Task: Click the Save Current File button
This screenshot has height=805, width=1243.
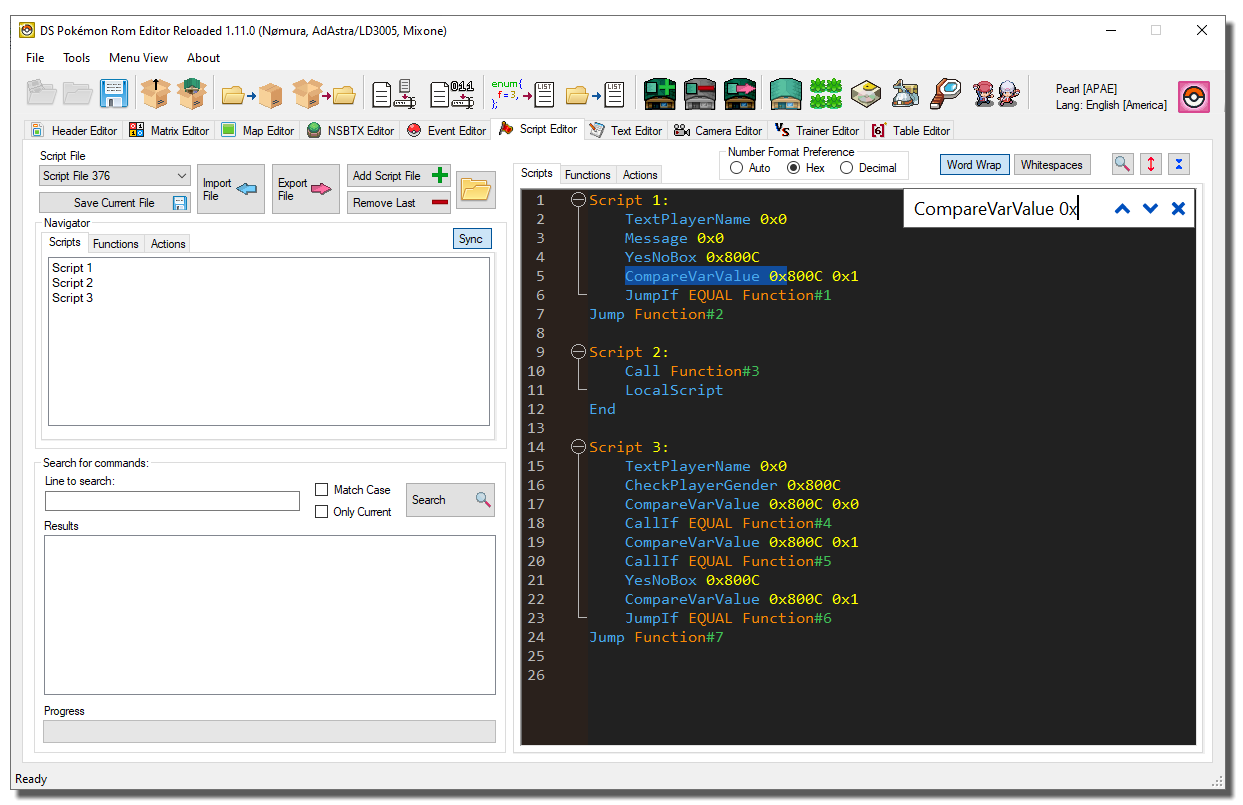Action: (x=115, y=202)
